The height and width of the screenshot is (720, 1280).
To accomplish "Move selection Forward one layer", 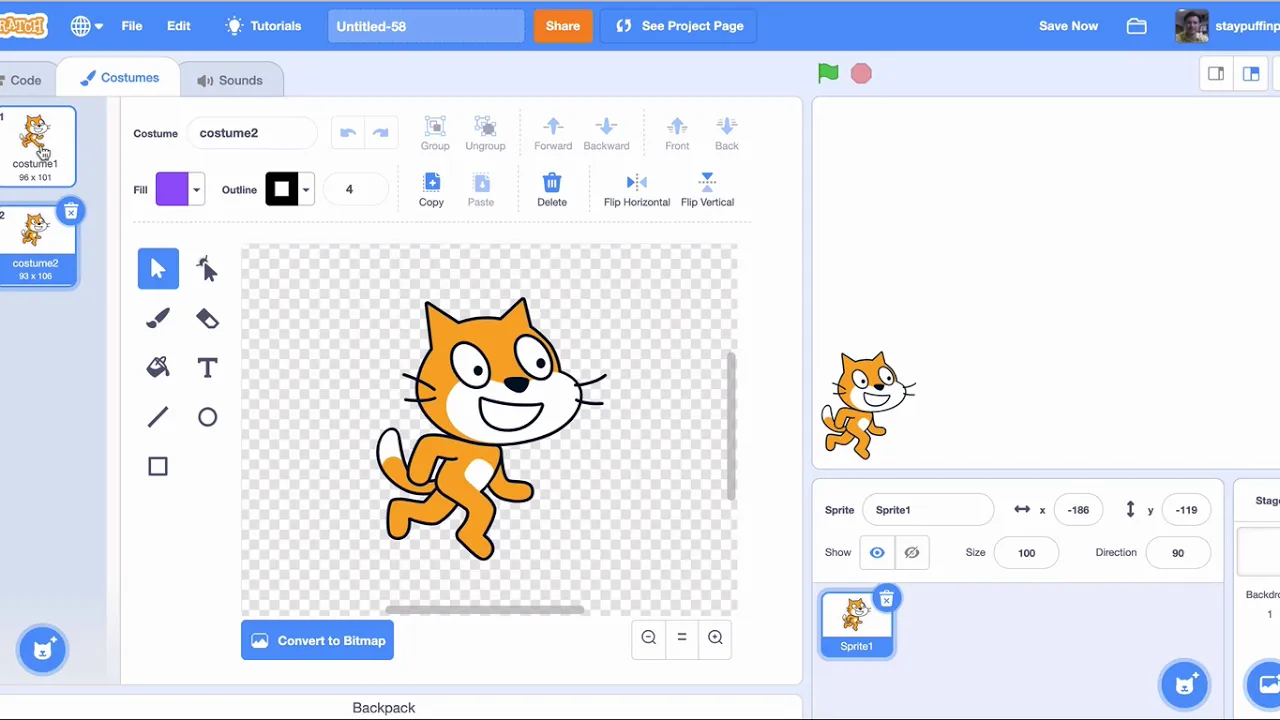I will 553,134.
